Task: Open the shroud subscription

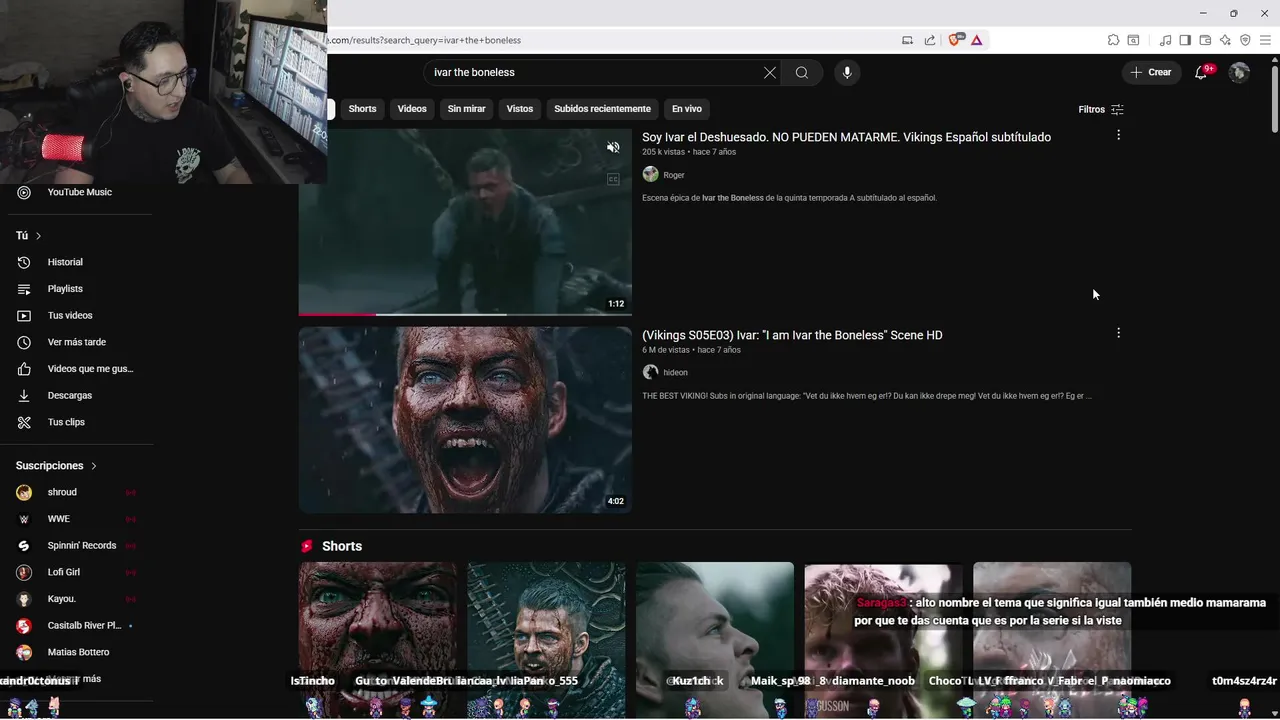Action: (62, 492)
